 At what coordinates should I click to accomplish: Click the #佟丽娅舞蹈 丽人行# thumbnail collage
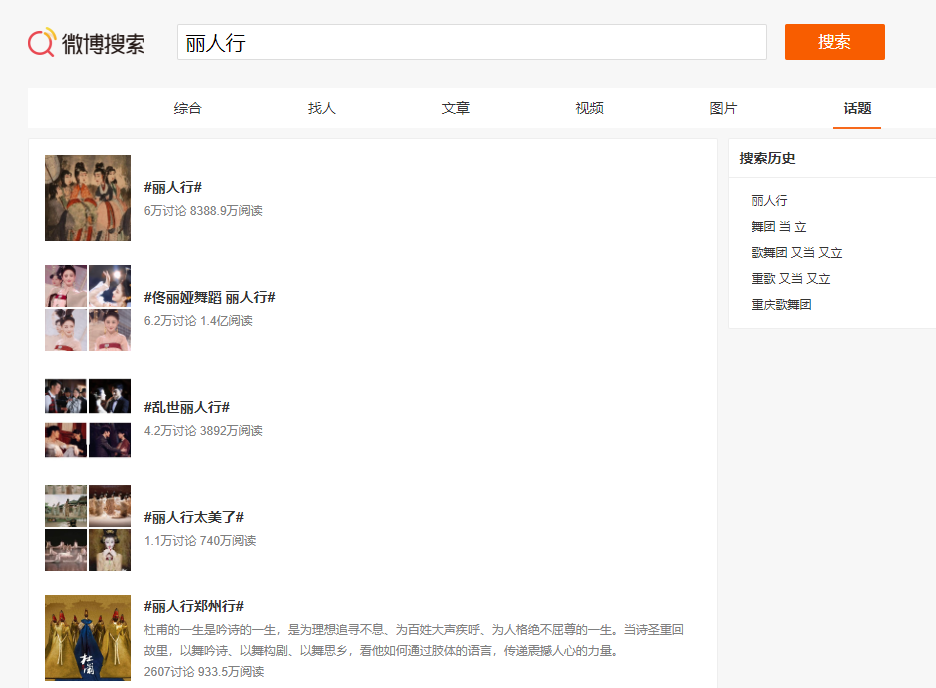point(88,308)
